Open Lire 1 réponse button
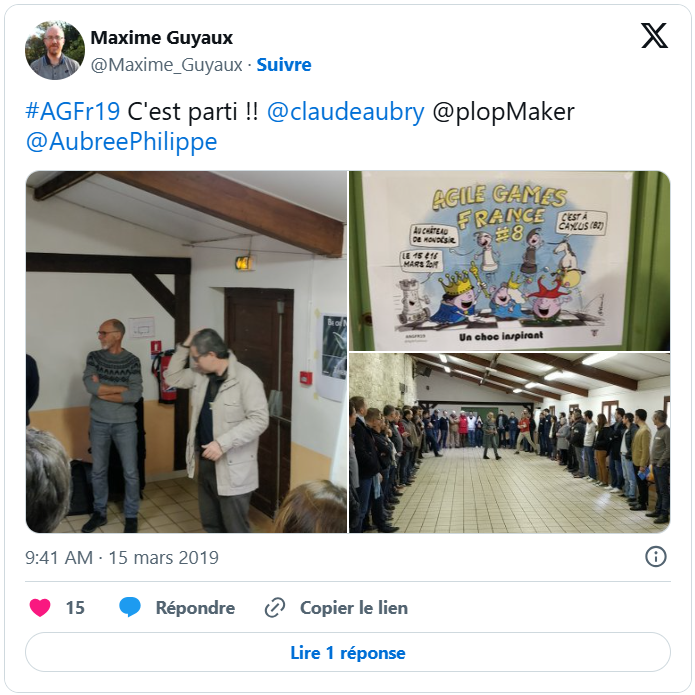 point(348,652)
